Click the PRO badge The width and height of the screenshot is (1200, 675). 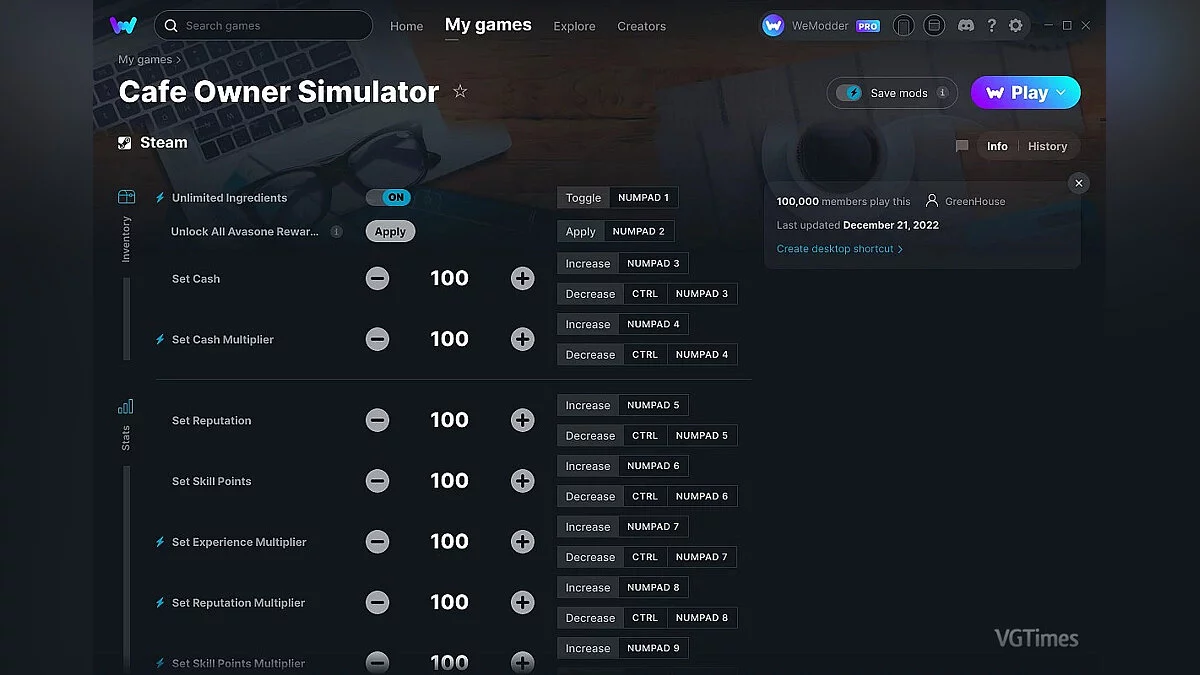[x=868, y=26]
